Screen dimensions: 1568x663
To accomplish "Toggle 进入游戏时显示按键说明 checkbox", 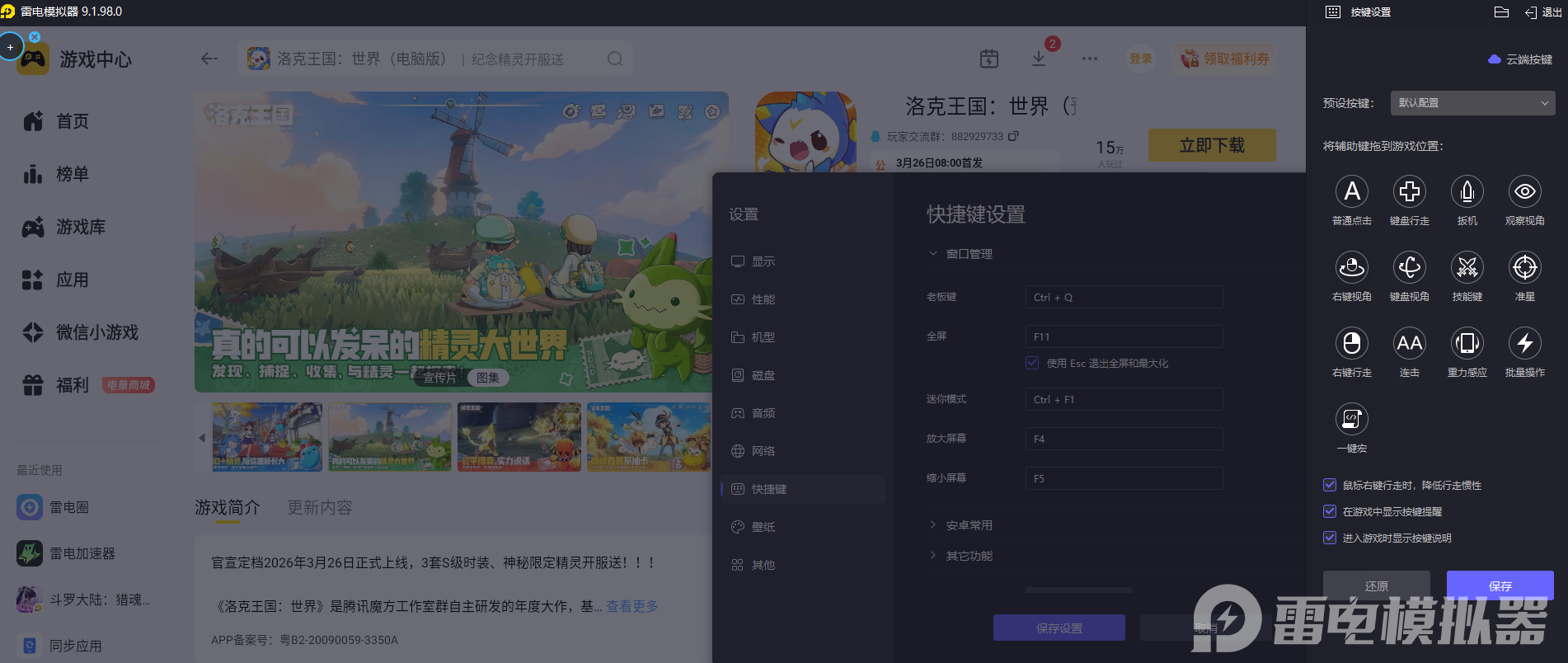I will click(x=1330, y=538).
